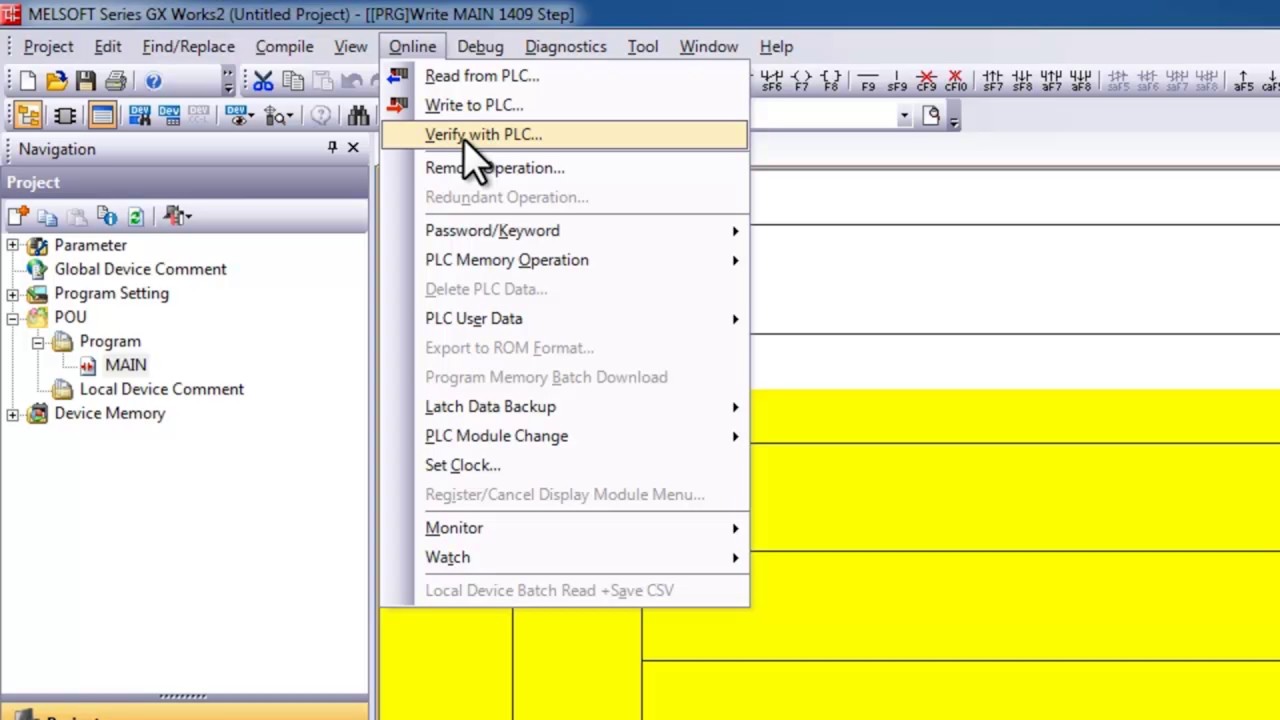Open the Find/Replace menu
The image size is (1280, 720).
pyautogui.click(x=188, y=46)
